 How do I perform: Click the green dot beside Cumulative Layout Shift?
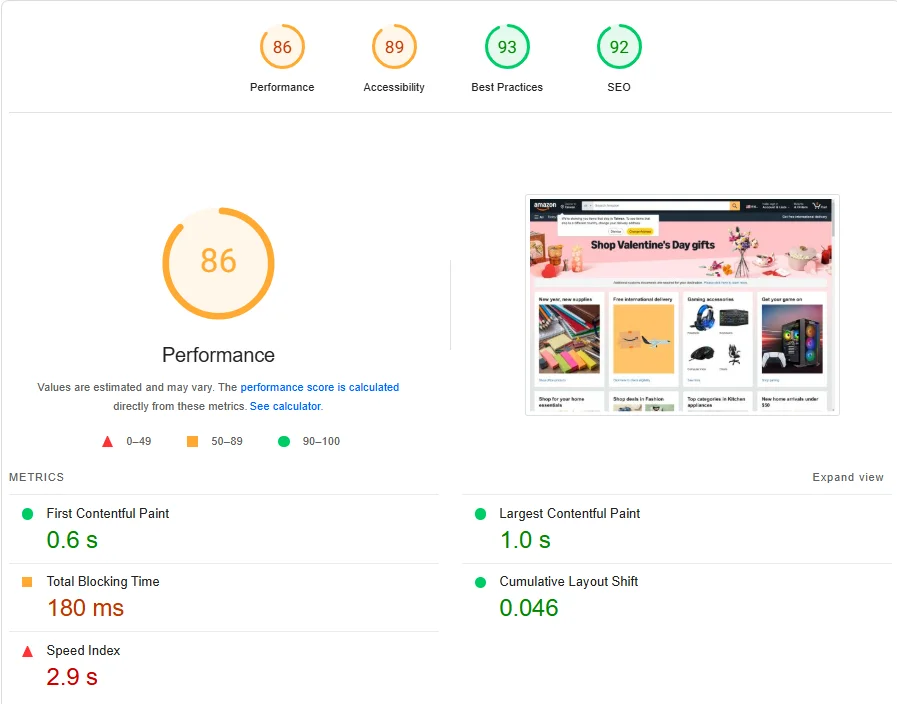coord(481,582)
